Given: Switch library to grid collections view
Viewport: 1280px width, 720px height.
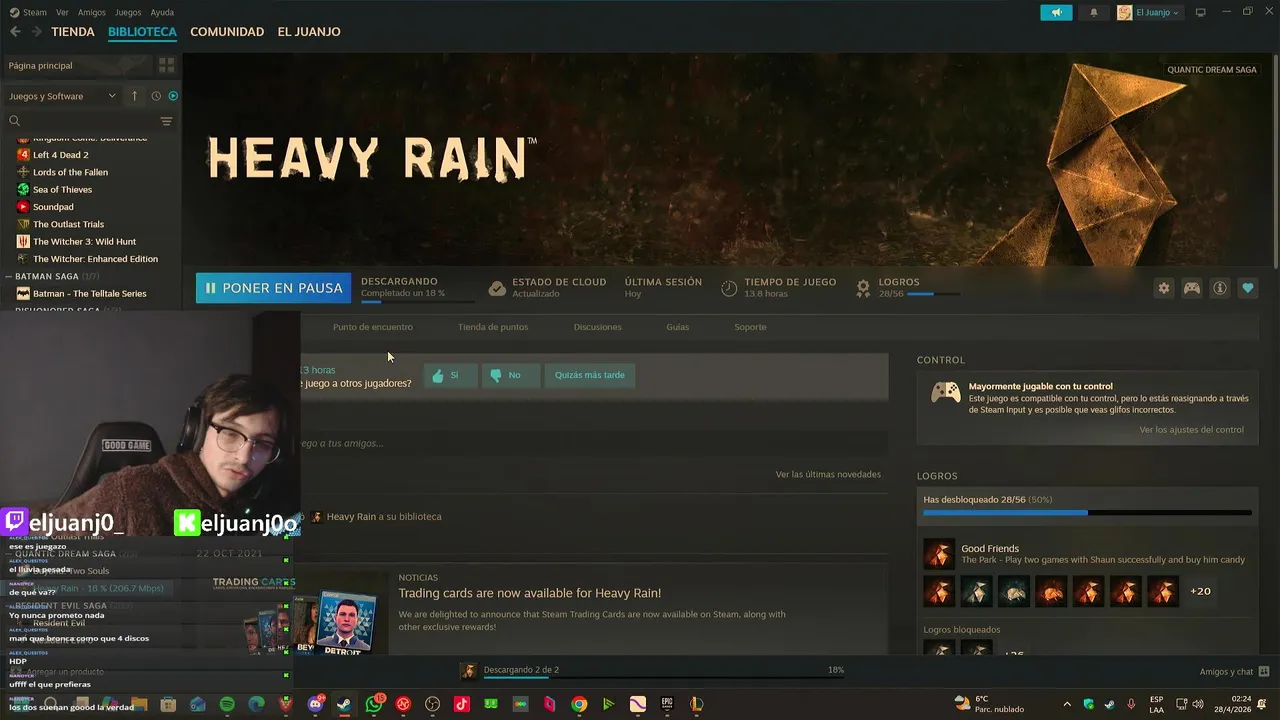Looking at the screenshot, I should (x=166, y=65).
